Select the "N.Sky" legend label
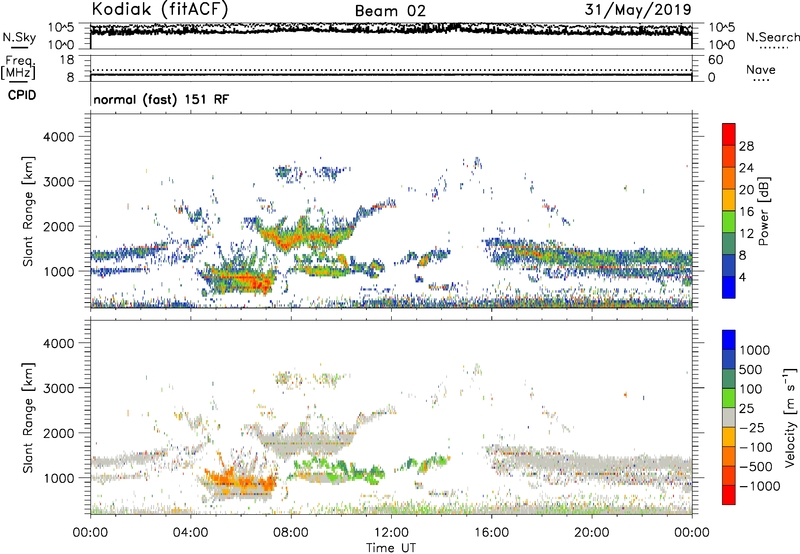The width and height of the screenshot is (800, 554). [x=19, y=37]
